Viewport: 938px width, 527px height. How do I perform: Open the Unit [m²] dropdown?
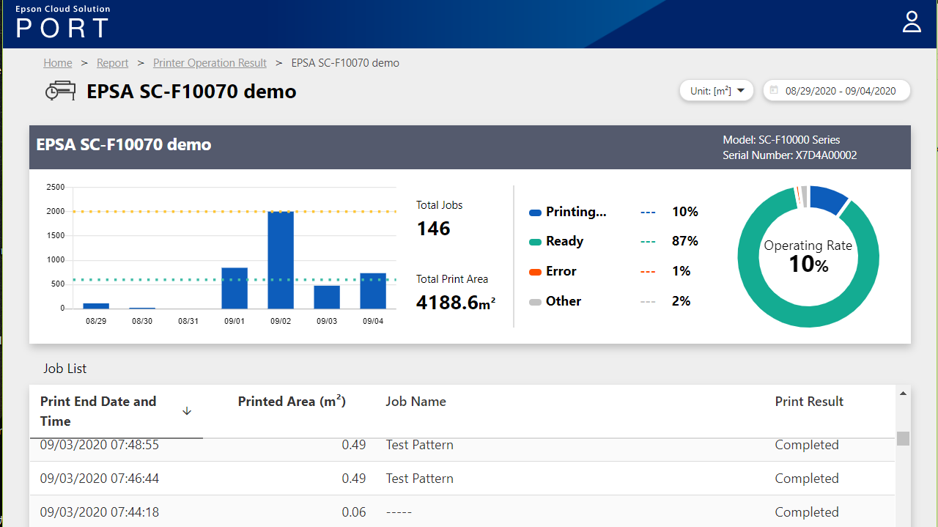pyautogui.click(x=716, y=91)
